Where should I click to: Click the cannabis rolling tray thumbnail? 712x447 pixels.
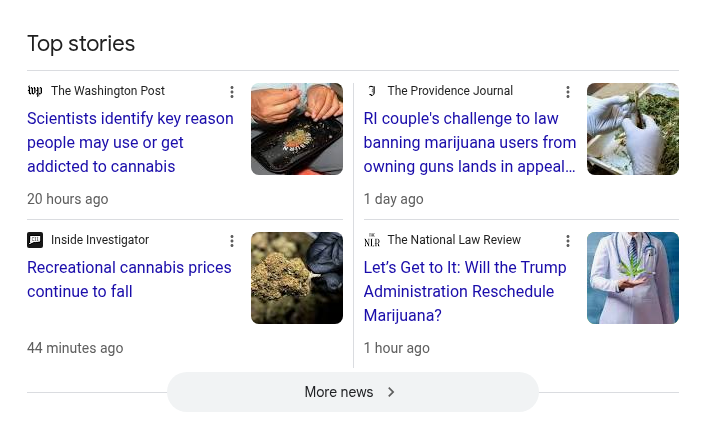tap(297, 129)
